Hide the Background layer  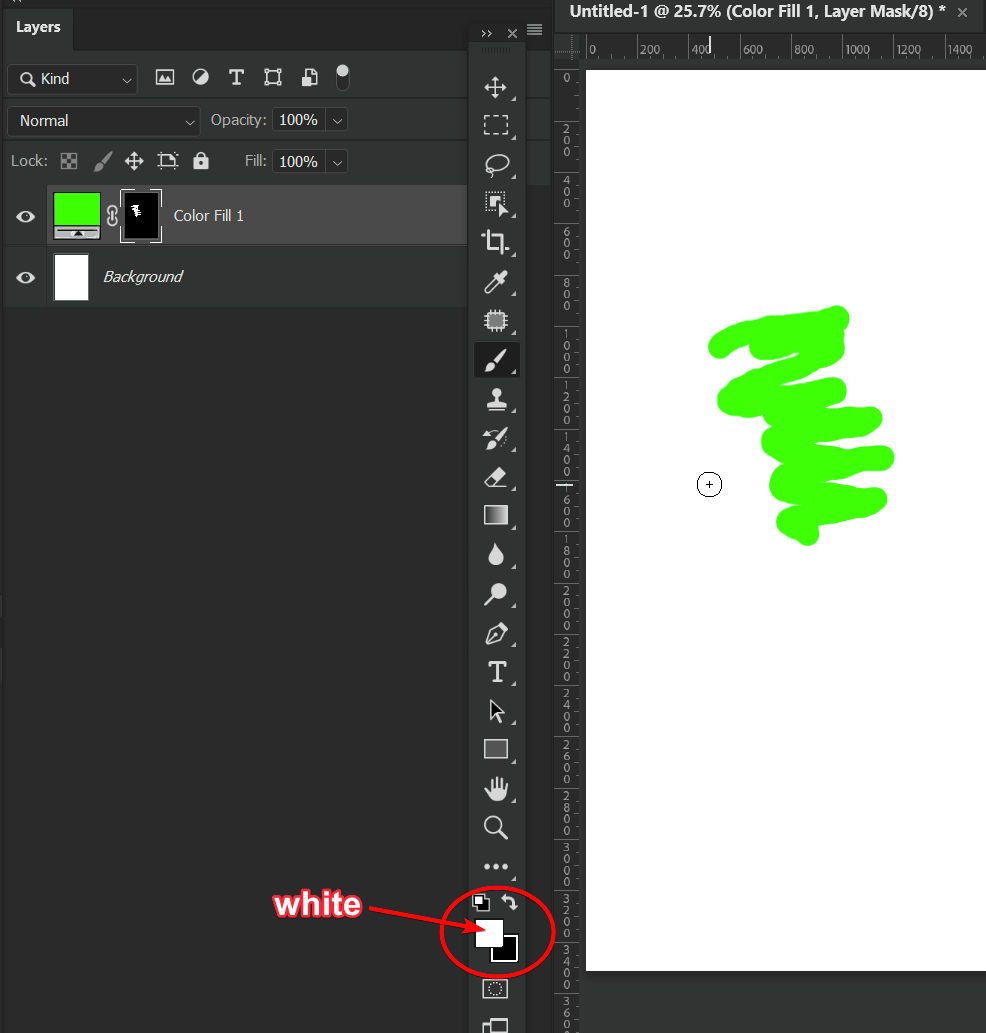pos(24,277)
